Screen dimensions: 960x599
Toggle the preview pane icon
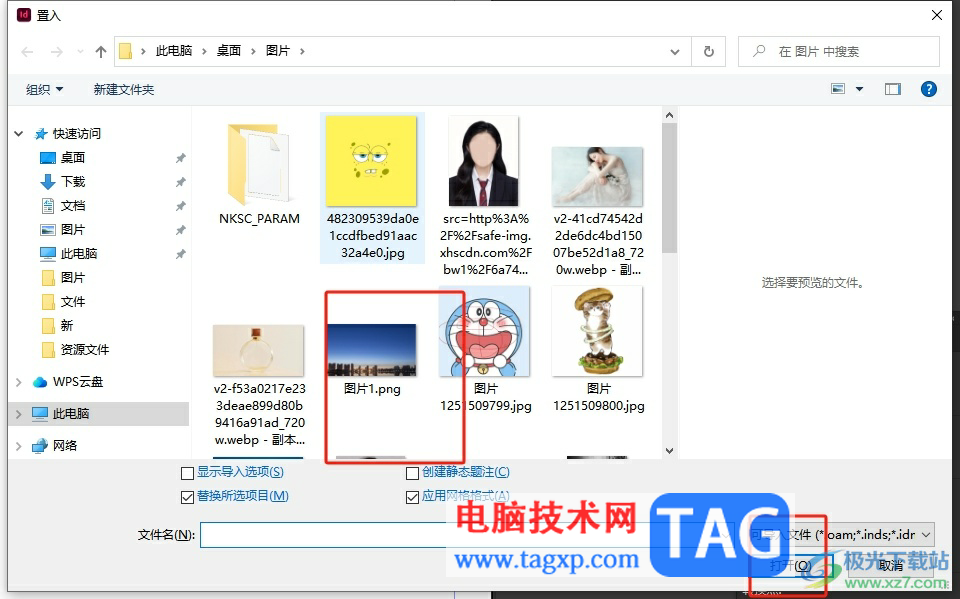point(893,89)
